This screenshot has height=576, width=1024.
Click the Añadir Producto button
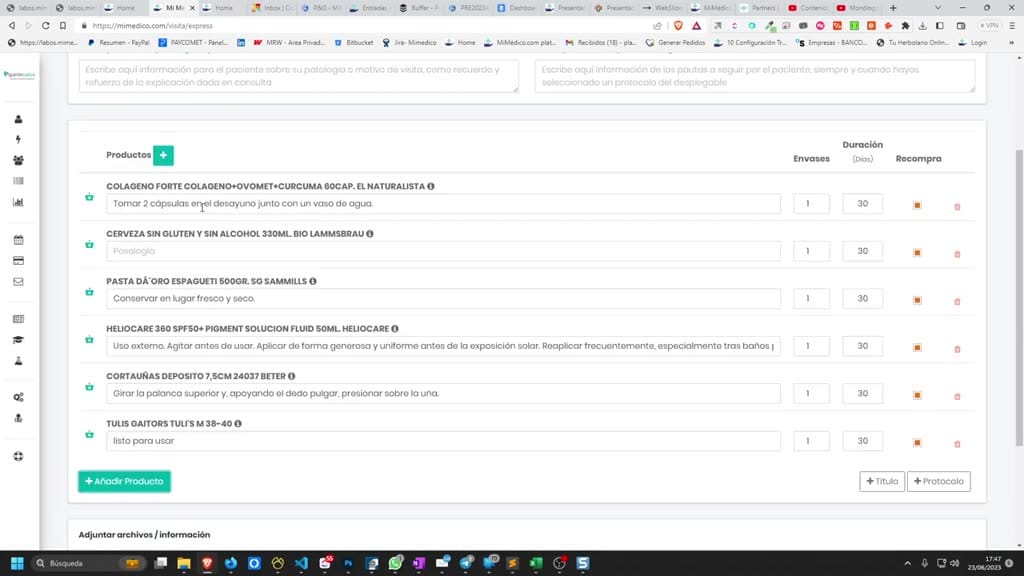[124, 481]
